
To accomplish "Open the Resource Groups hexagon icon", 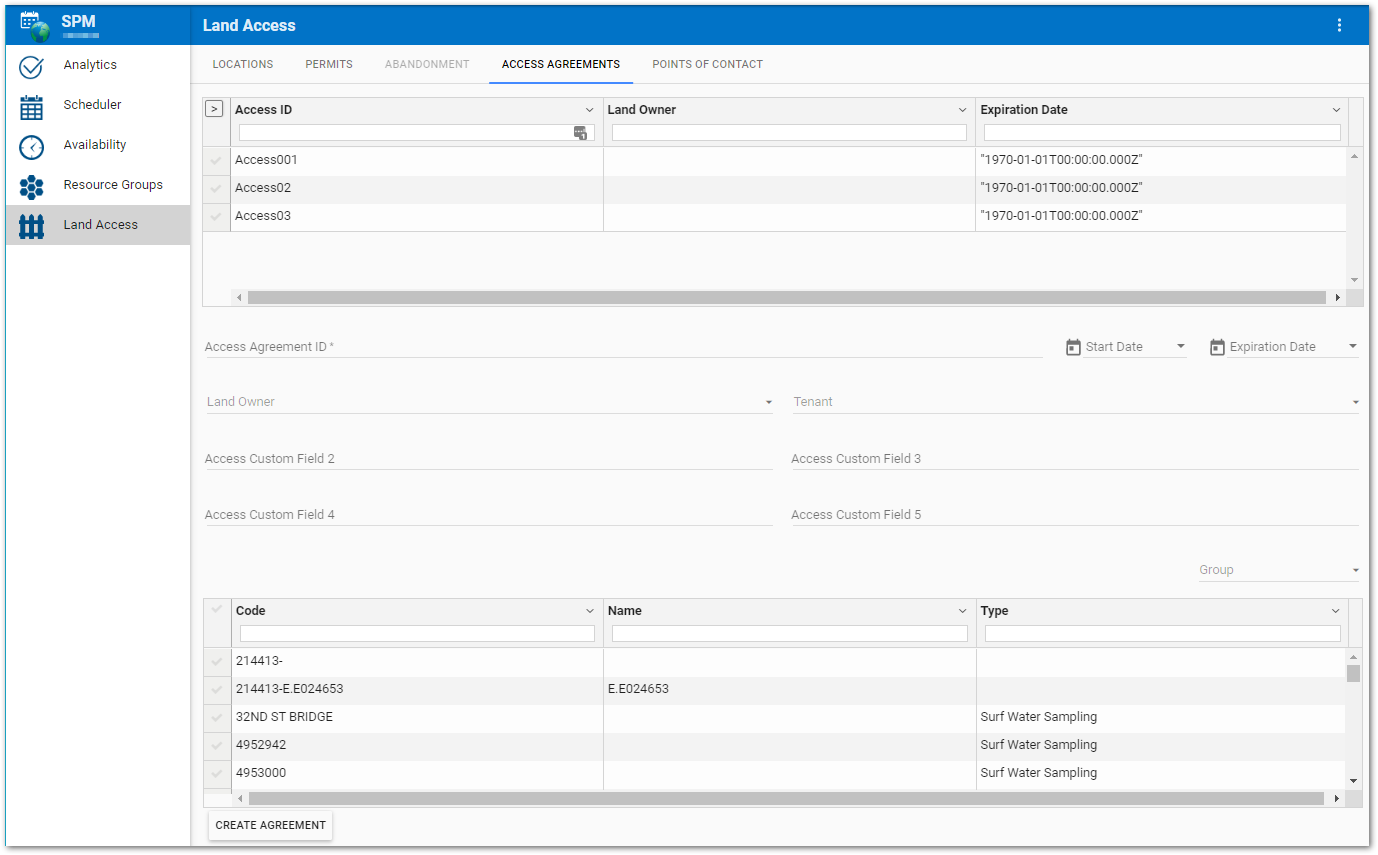I will (32, 186).
